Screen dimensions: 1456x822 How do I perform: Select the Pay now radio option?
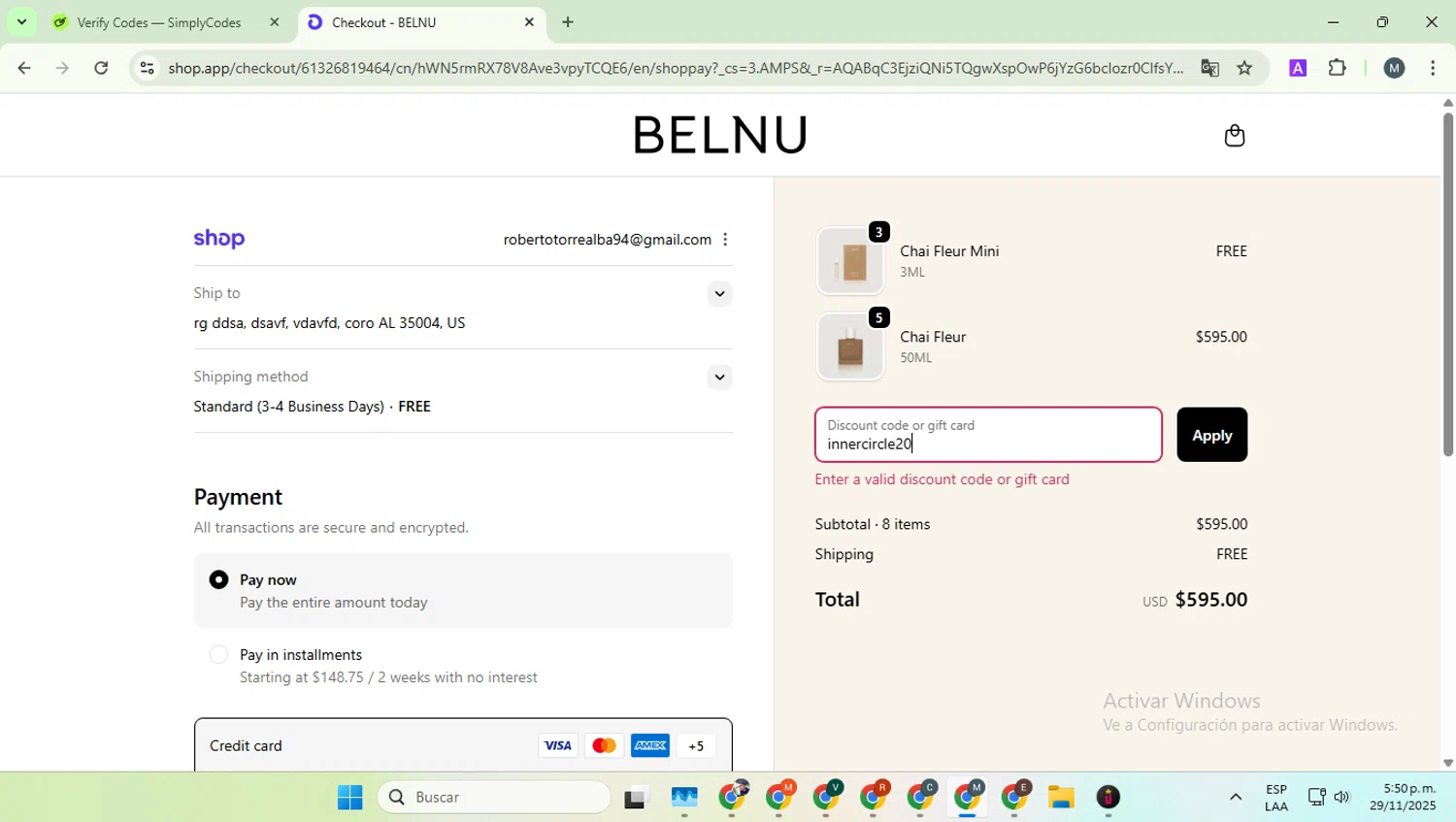click(x=219, y=579)
